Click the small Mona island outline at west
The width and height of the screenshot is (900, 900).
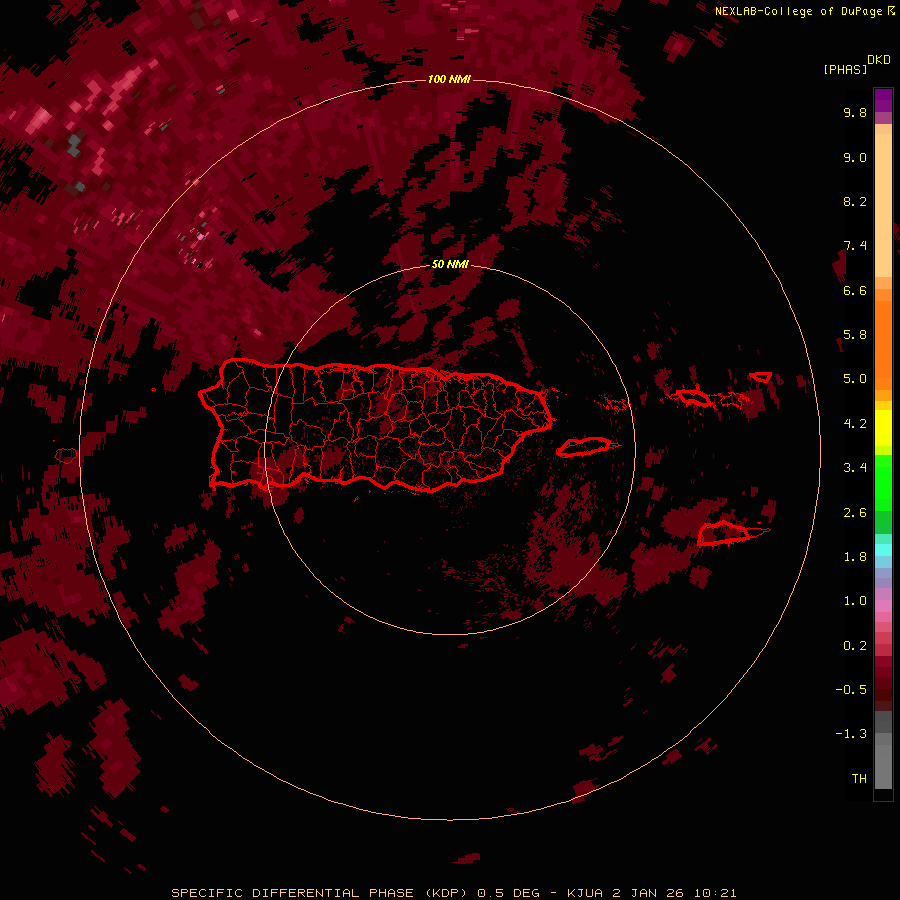point(66,456)
